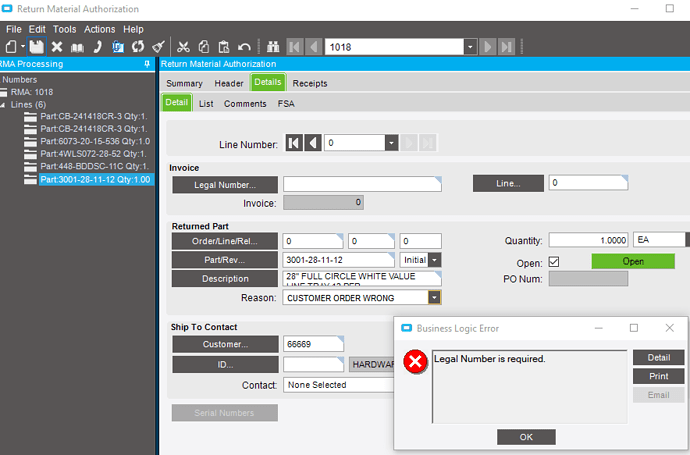Image resolution: width=690 pixels, height=455 pixels.
Task: Jump to first line number
Action: [x=294, y=143]
